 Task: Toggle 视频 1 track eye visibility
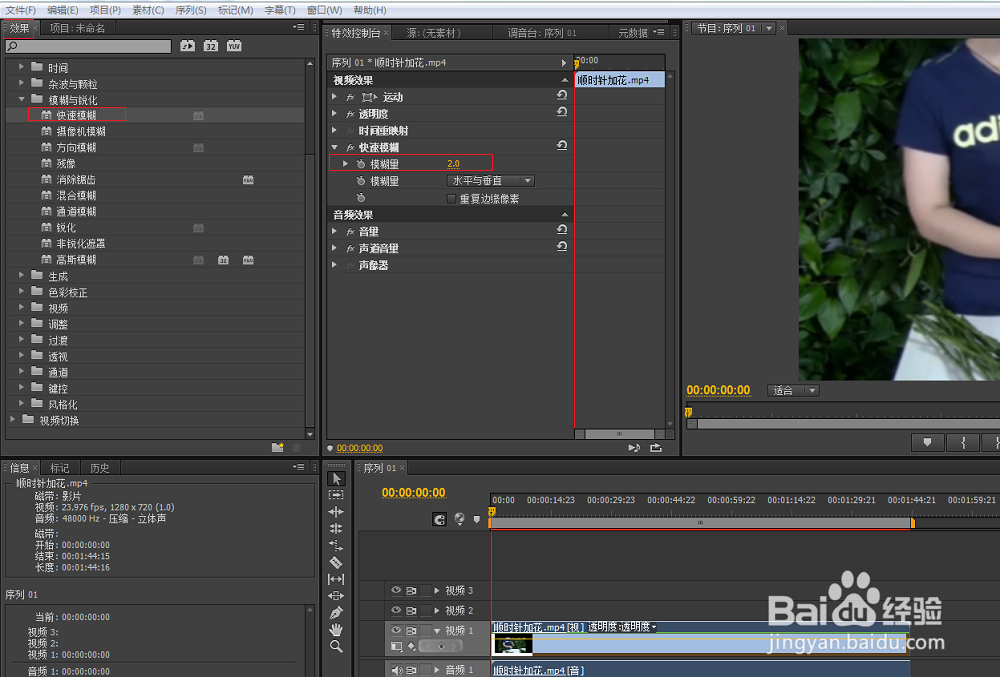point(396,630)
